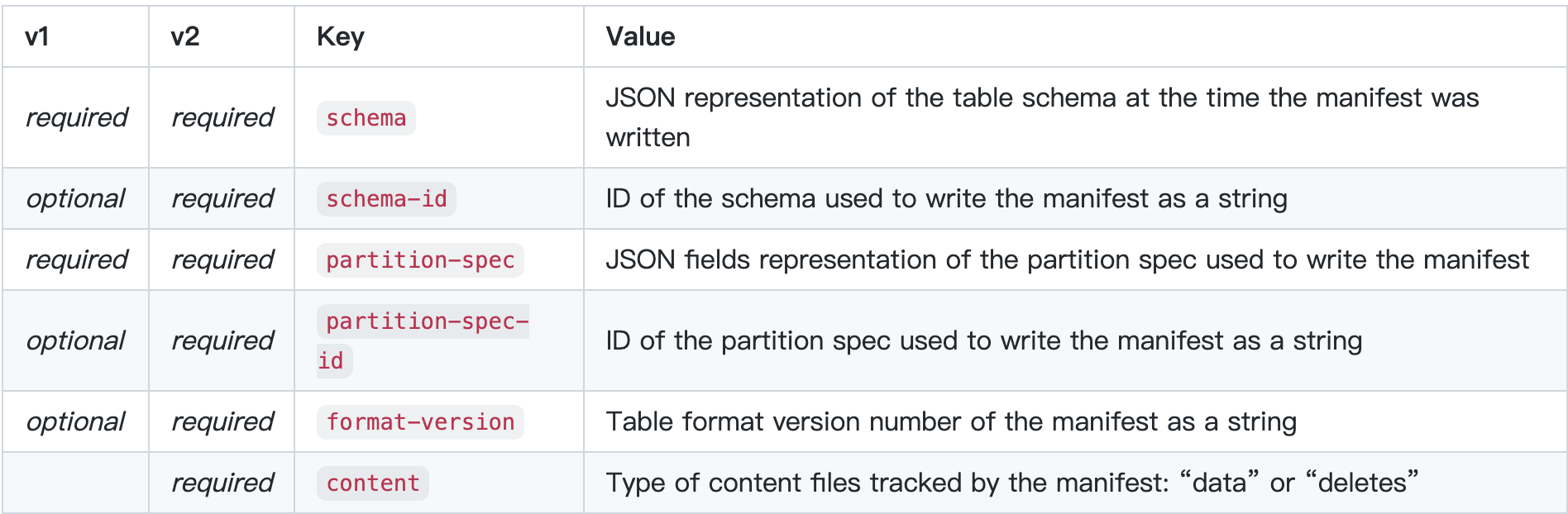The image size is (1568, 514).
Task: Select the v1 "required" cell in the partition-spec row
Action: click(77, 260)
